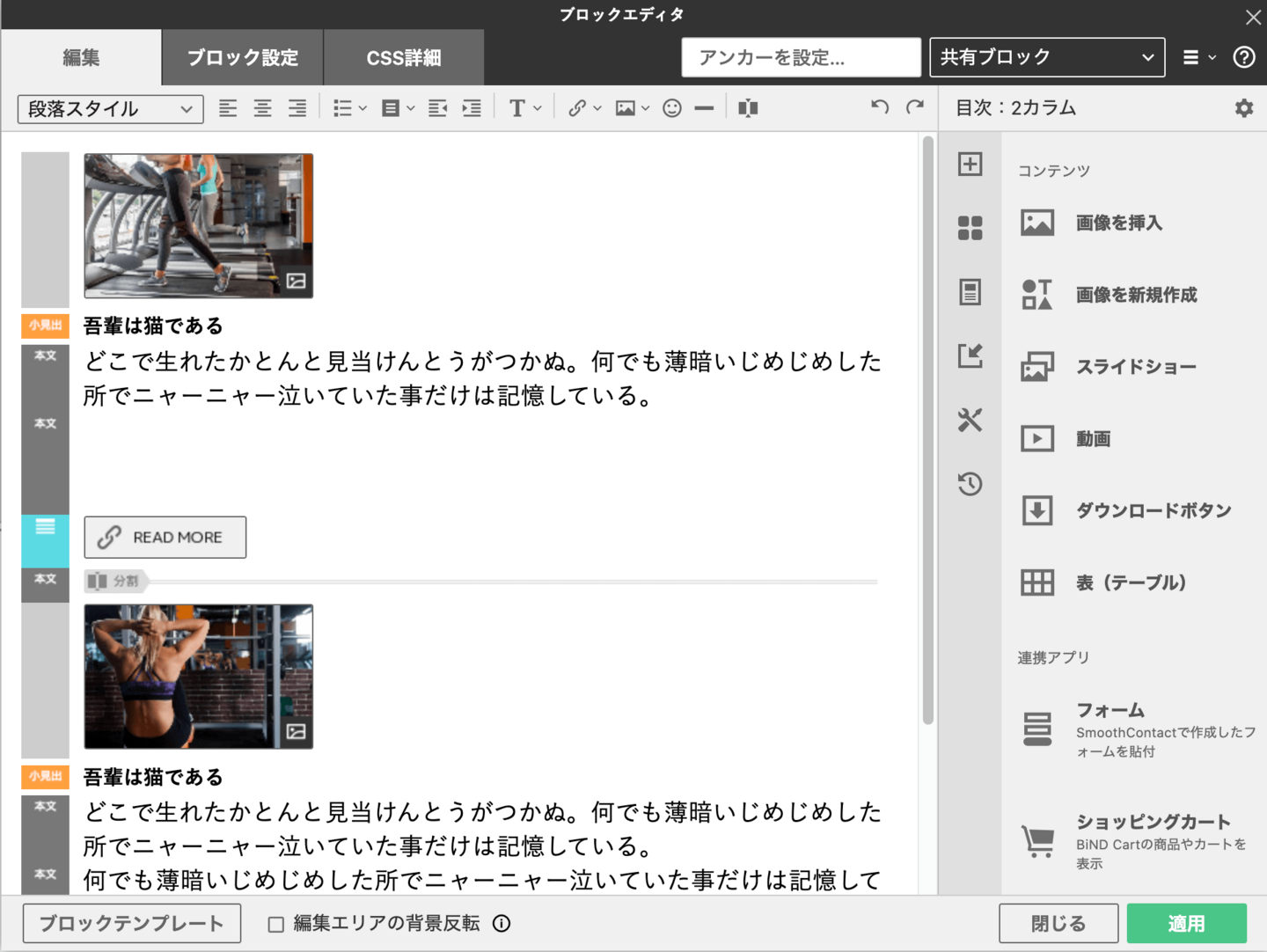
Task: Switch to ブロック設定 tab
Action: point(243,58)
